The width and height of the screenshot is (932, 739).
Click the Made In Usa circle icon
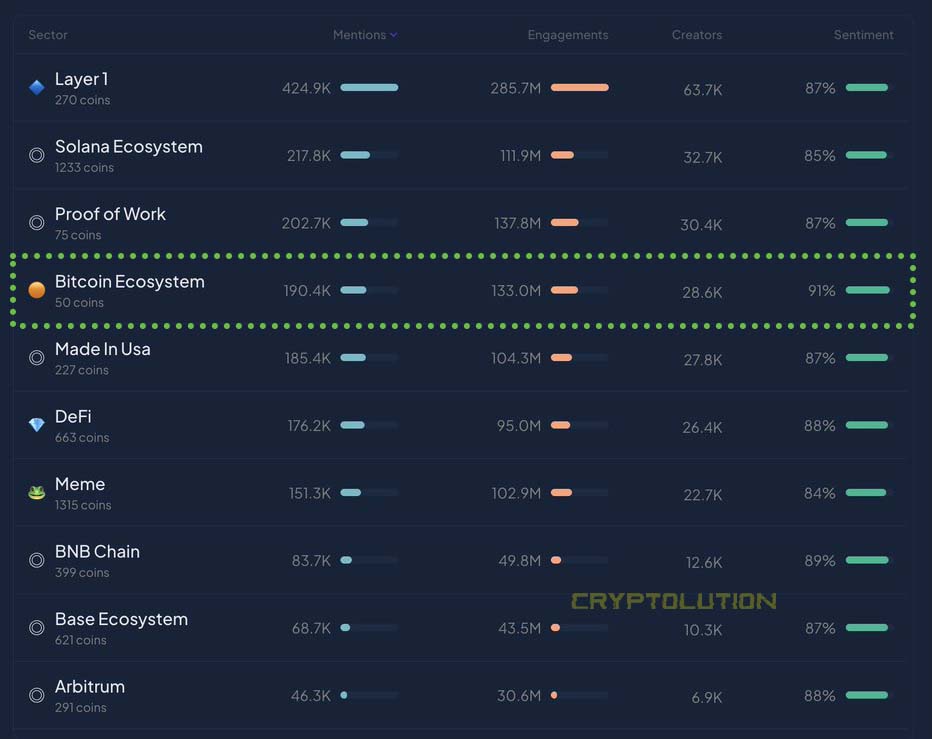(x=37, y=357)
